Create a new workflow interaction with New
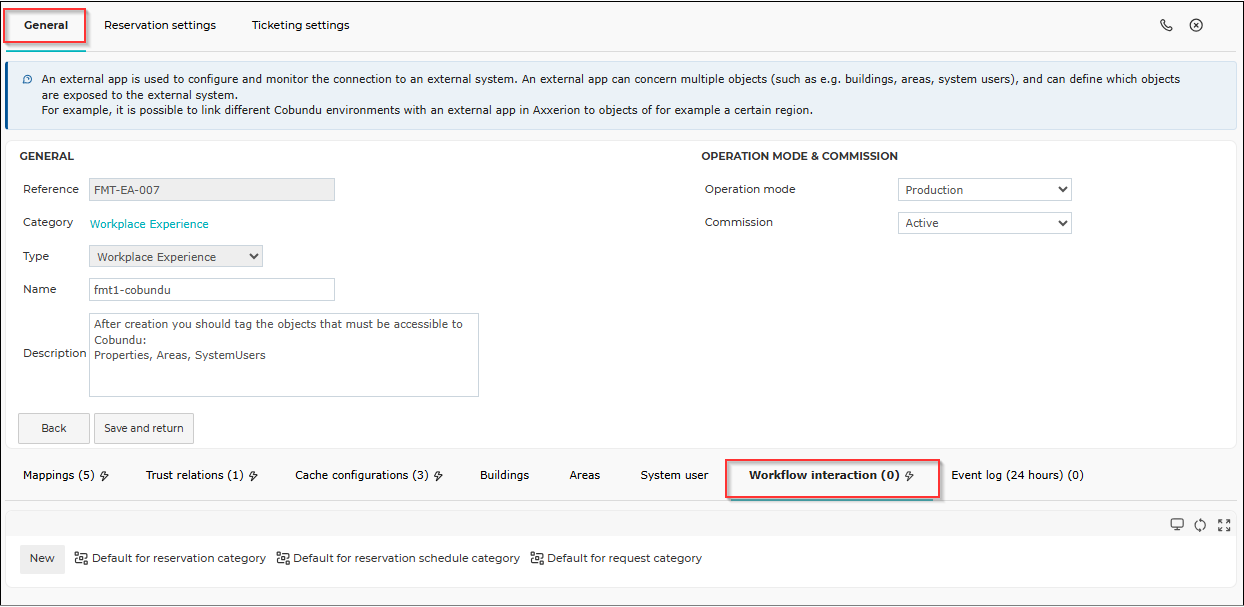 click(42, 559)
